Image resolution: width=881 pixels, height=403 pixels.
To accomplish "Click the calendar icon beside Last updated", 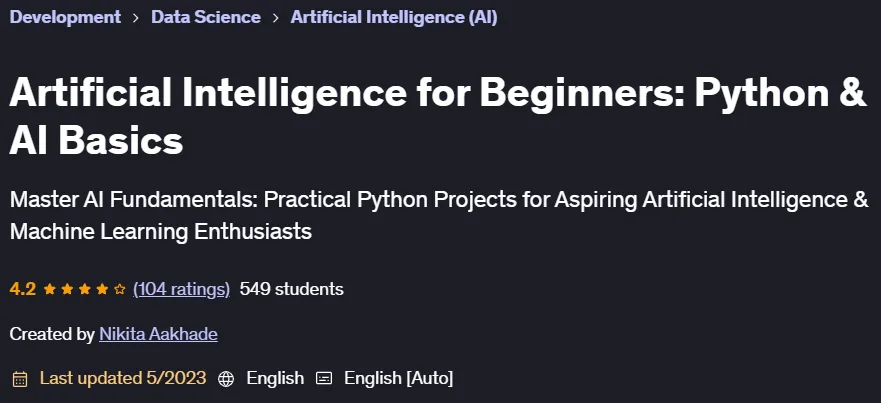I will point(20,379).
